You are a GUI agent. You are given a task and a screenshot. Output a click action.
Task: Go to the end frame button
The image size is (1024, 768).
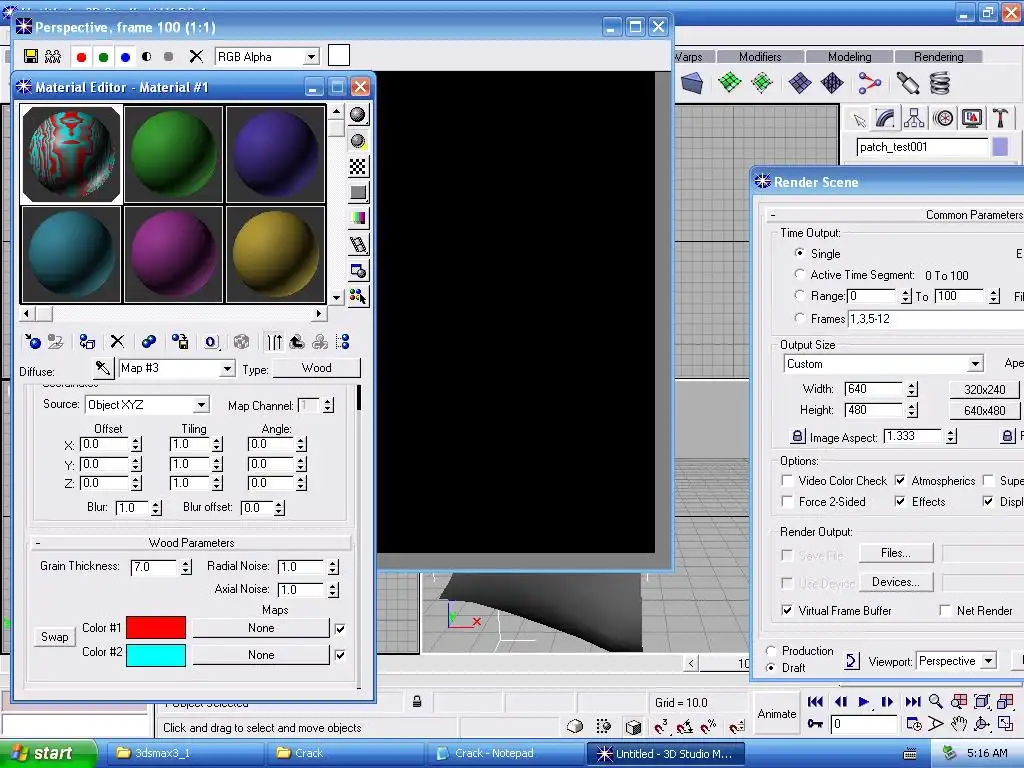point(912,702)
